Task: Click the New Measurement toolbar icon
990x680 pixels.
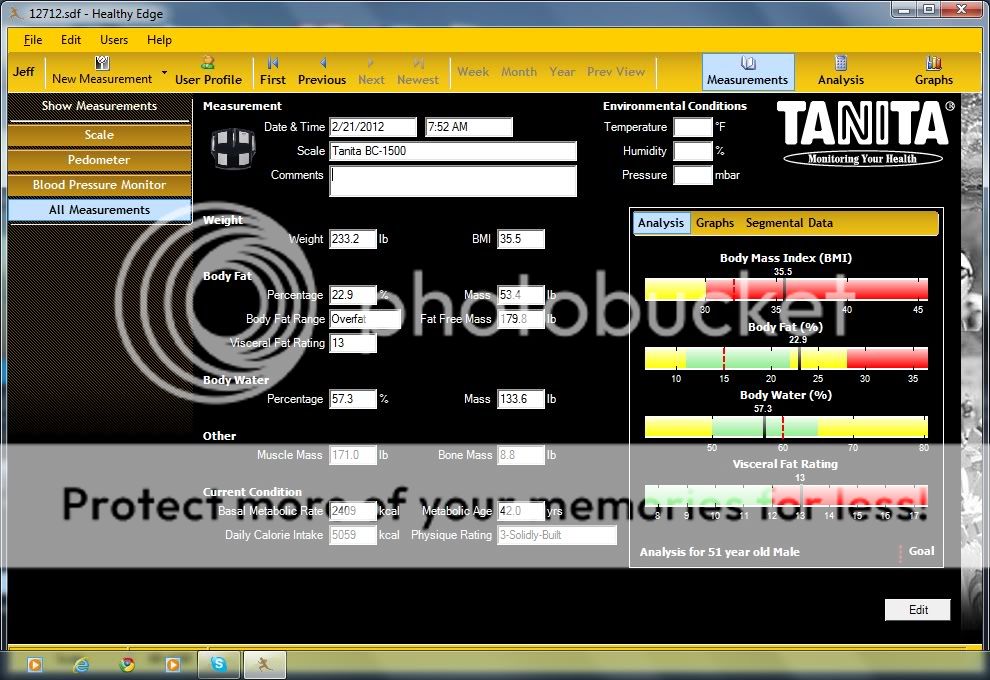Action: pyautogui.click(x=101, y=64)
